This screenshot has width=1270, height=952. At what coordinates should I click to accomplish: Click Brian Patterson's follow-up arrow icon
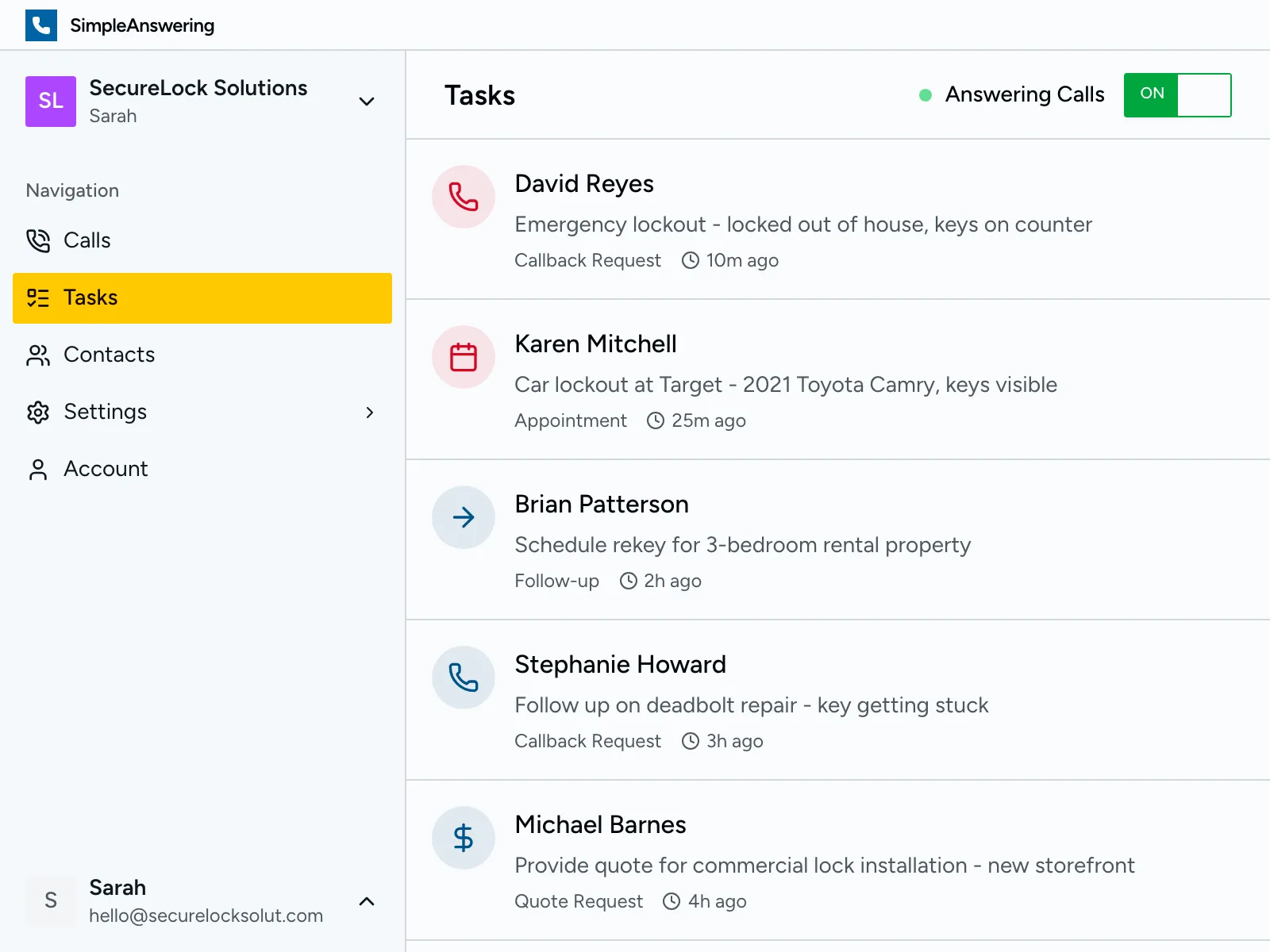coord(464,517)
